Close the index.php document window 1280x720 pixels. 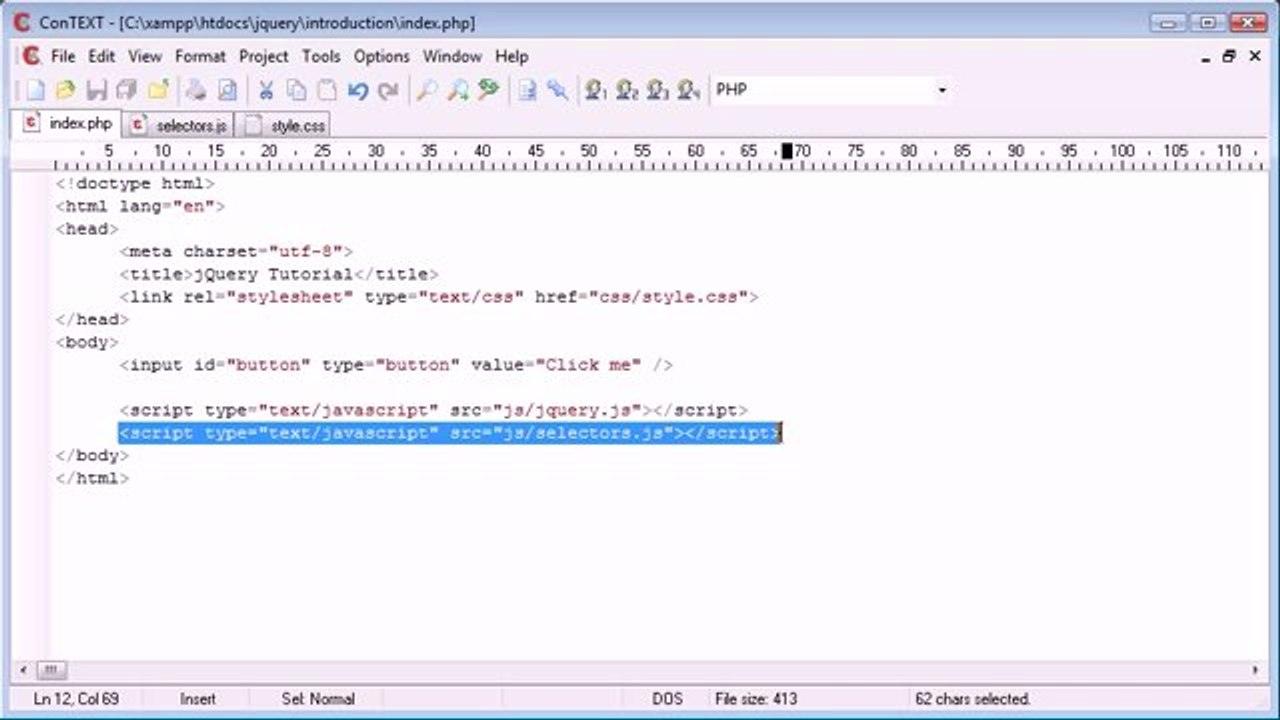(1255, 57)
